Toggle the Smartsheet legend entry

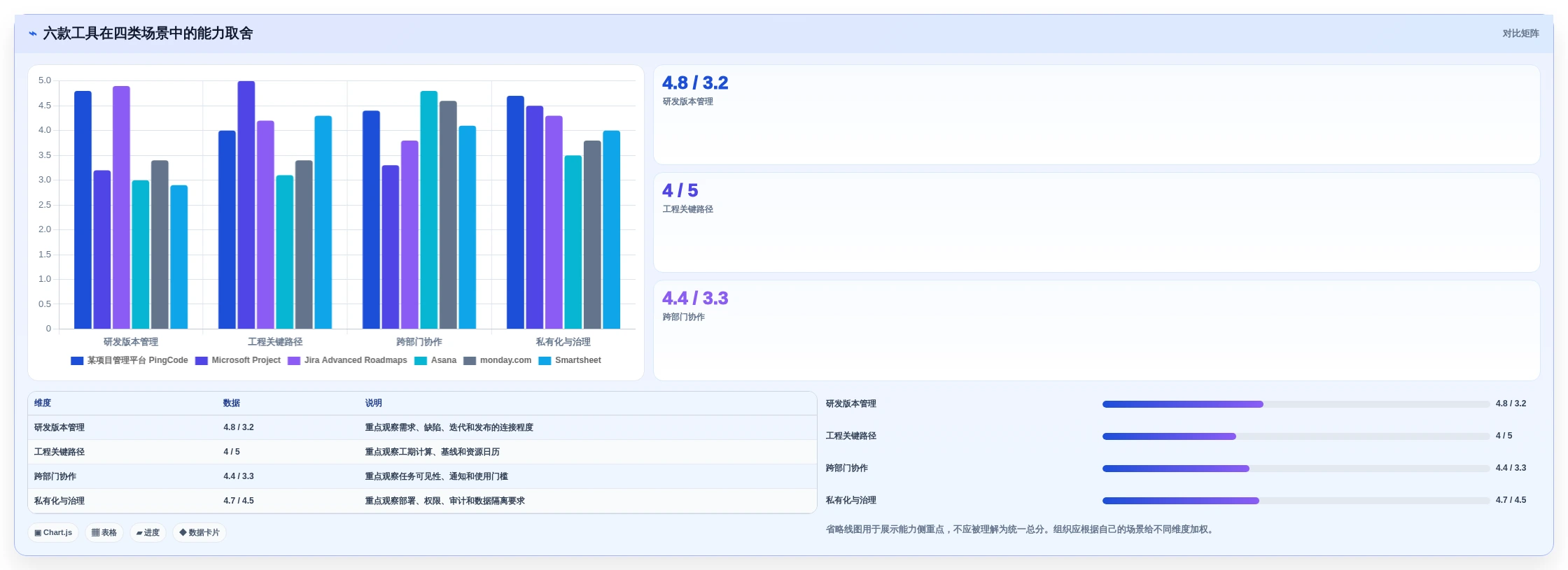570,361
